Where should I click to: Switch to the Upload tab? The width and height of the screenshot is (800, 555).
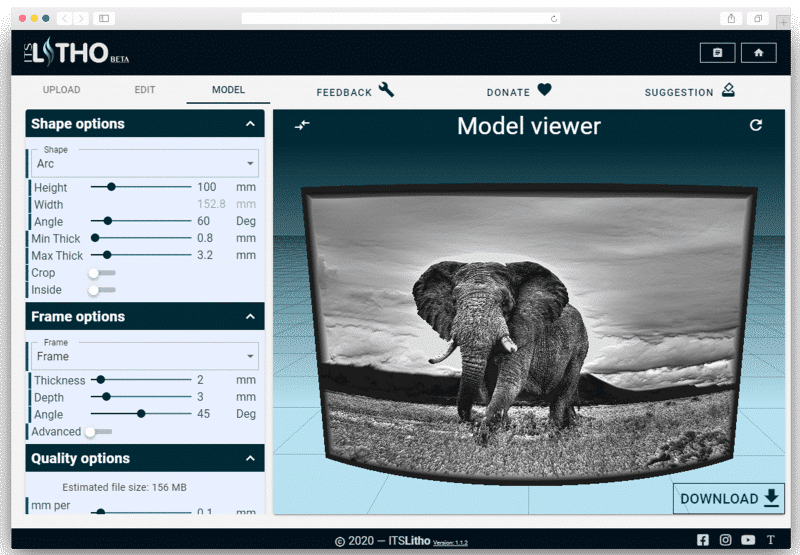point(61,90)
